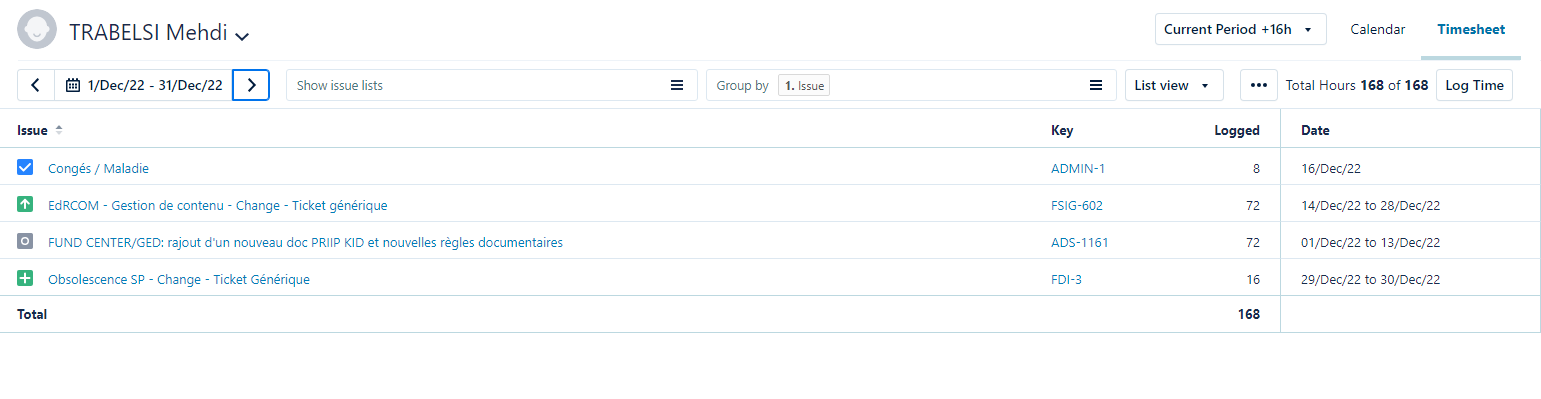The height and width of the screenshot is (399, 1541).
Task: Click green plus icon for Obsolescence SP
Action: 26,278
